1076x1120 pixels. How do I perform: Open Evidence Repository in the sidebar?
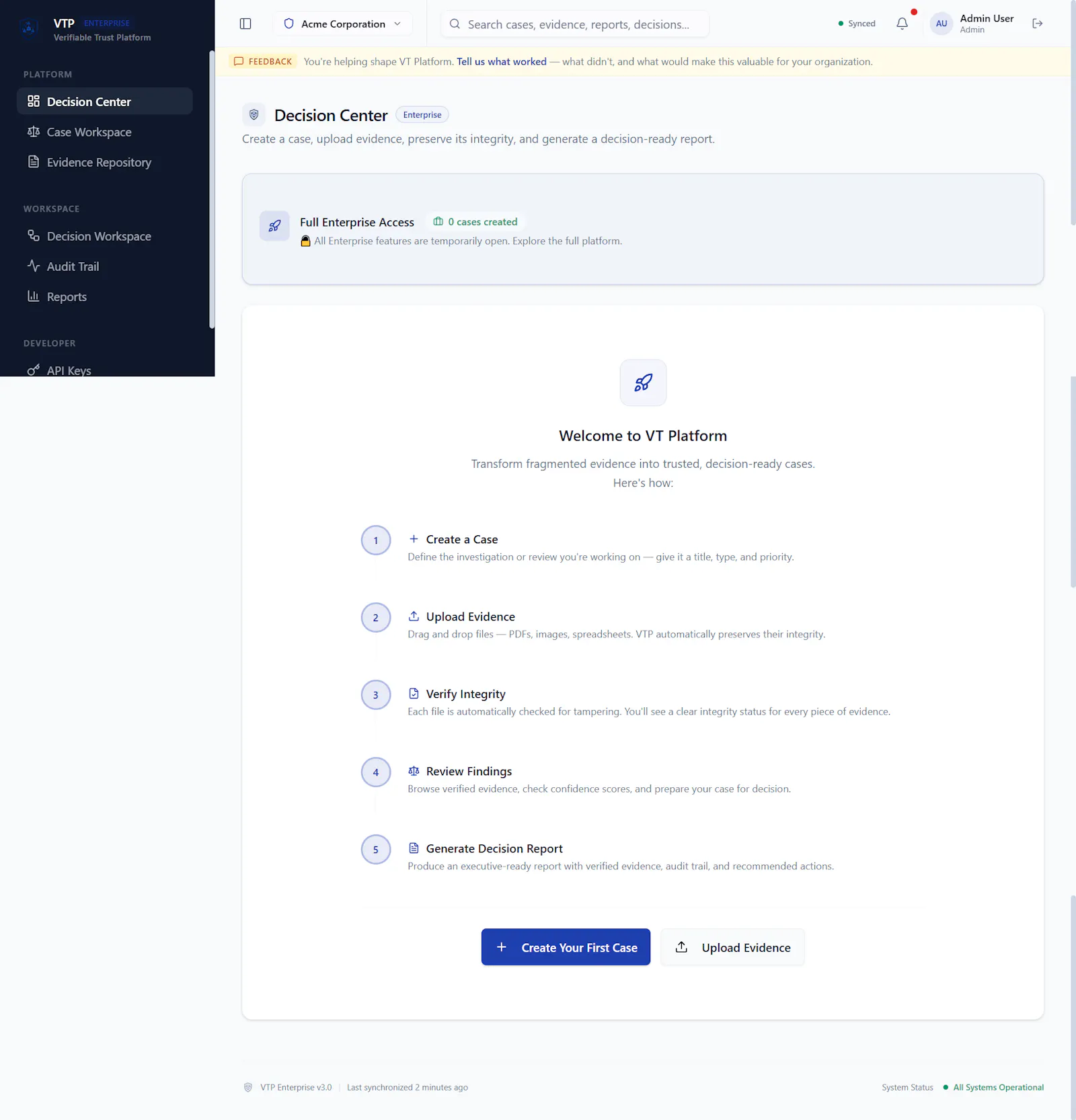point(105,162)
